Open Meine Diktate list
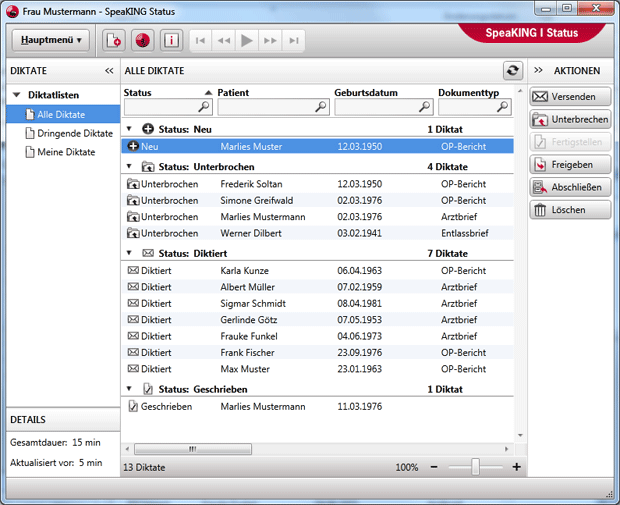This screenshot has width=620, height=505. tap(65, 152)
